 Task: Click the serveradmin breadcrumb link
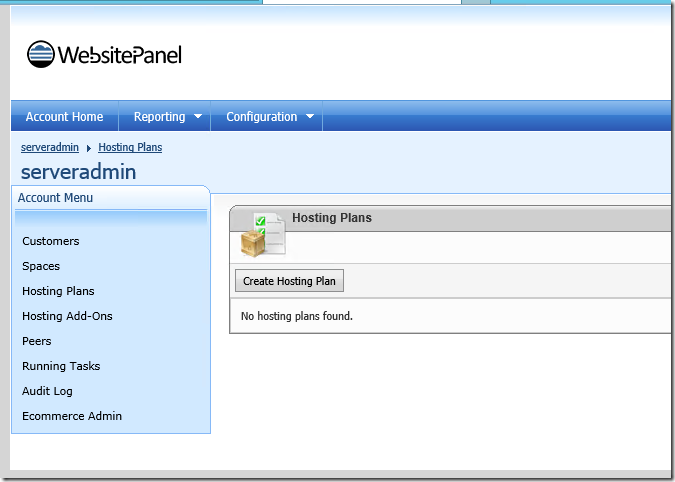click(x=50, y=147)
